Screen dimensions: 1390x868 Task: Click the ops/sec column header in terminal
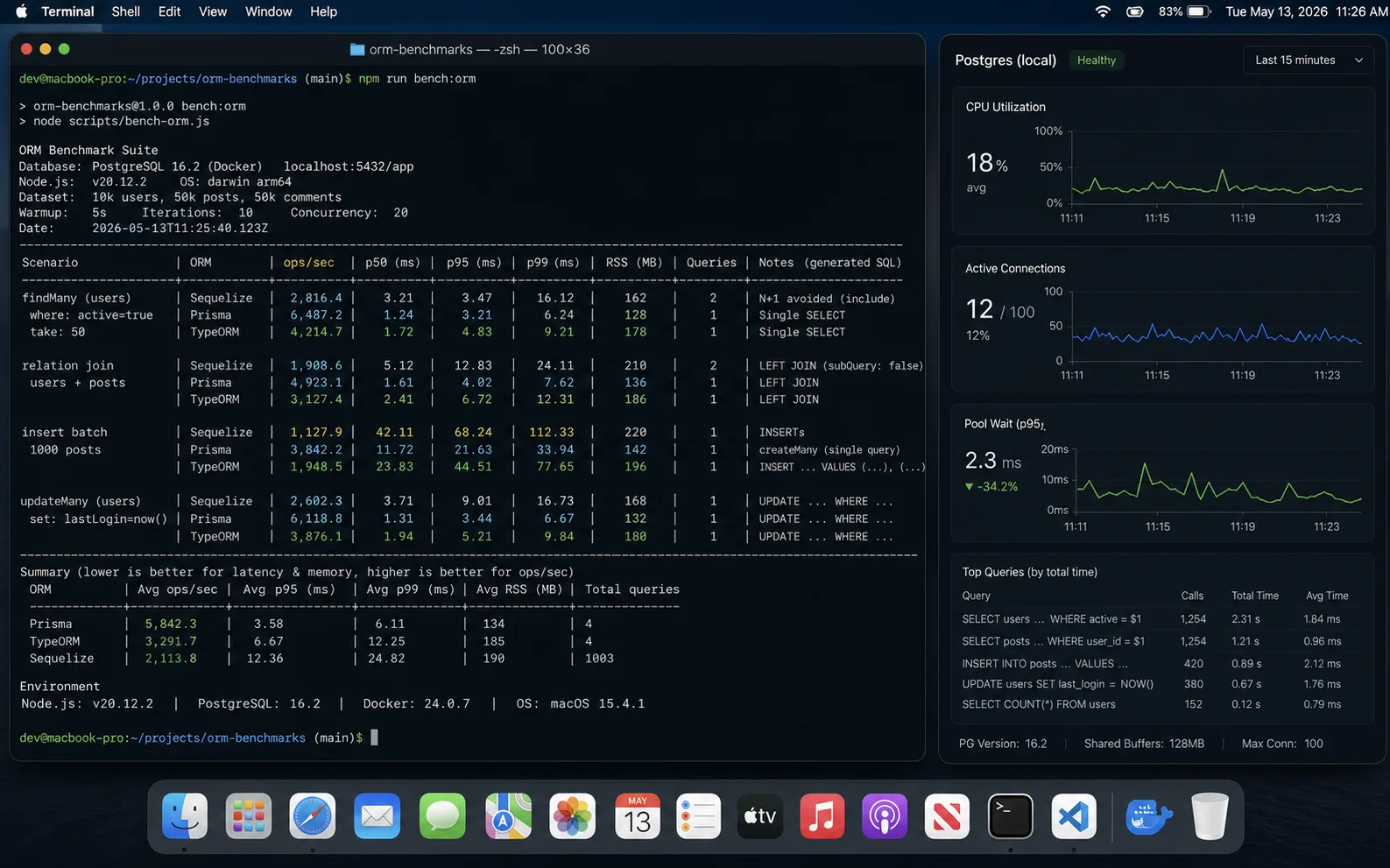coord(308,262)
